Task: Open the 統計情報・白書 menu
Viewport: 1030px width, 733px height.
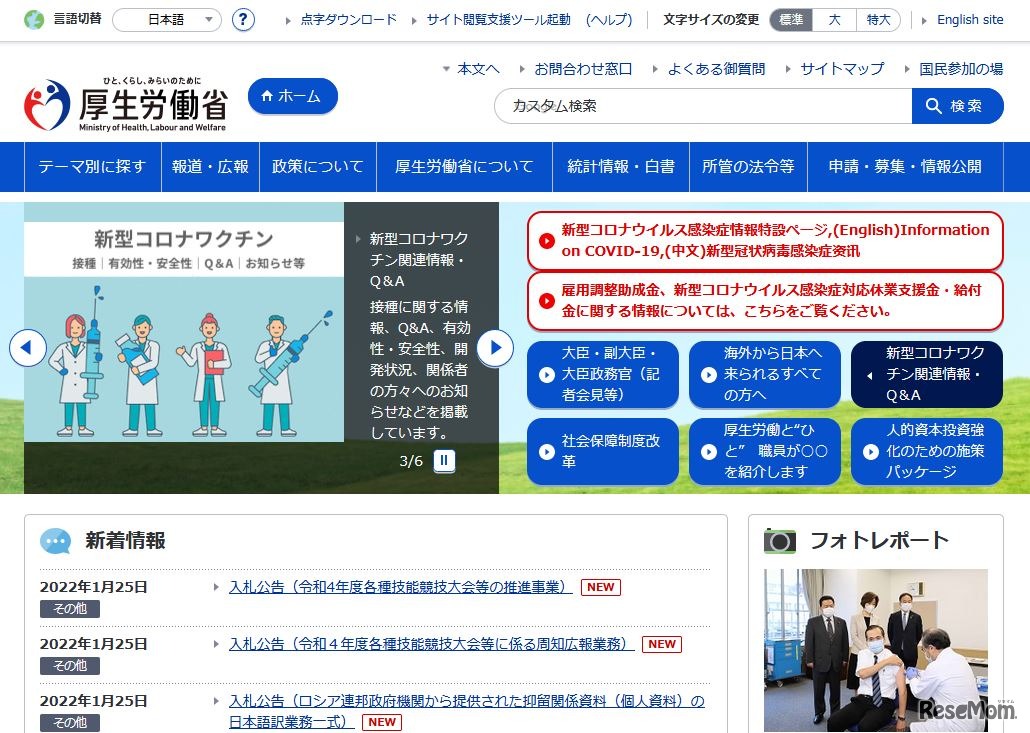Action: (620, 167)
